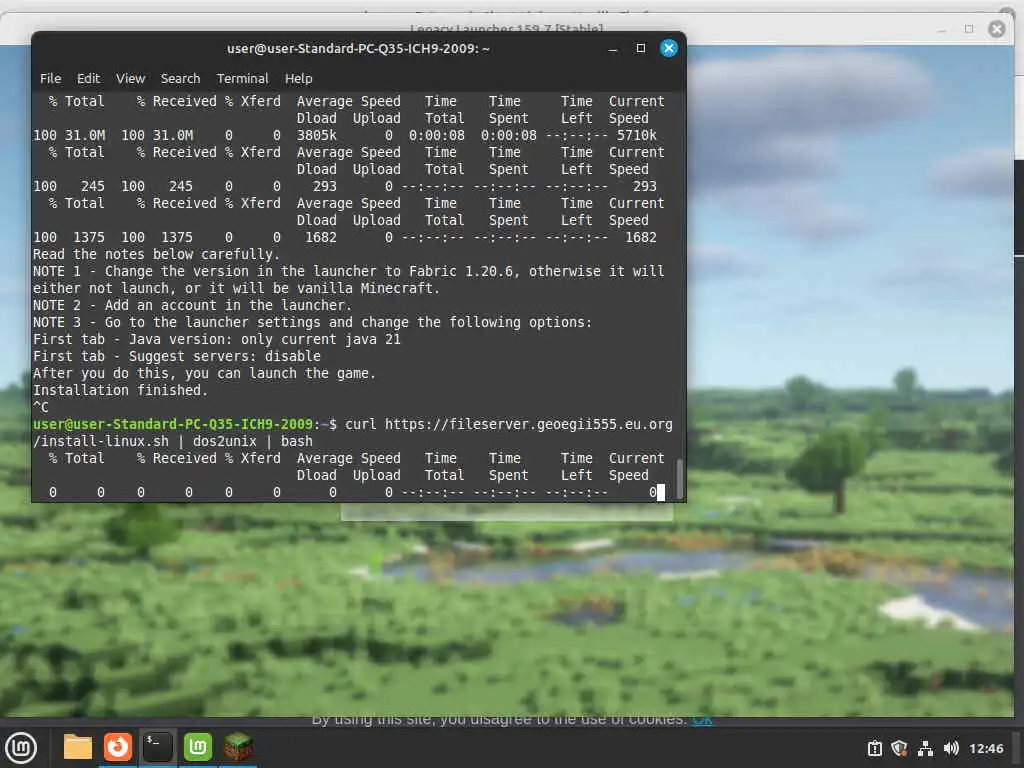Maximize the terminal window
1024x768 pixels.
[641, 48]
